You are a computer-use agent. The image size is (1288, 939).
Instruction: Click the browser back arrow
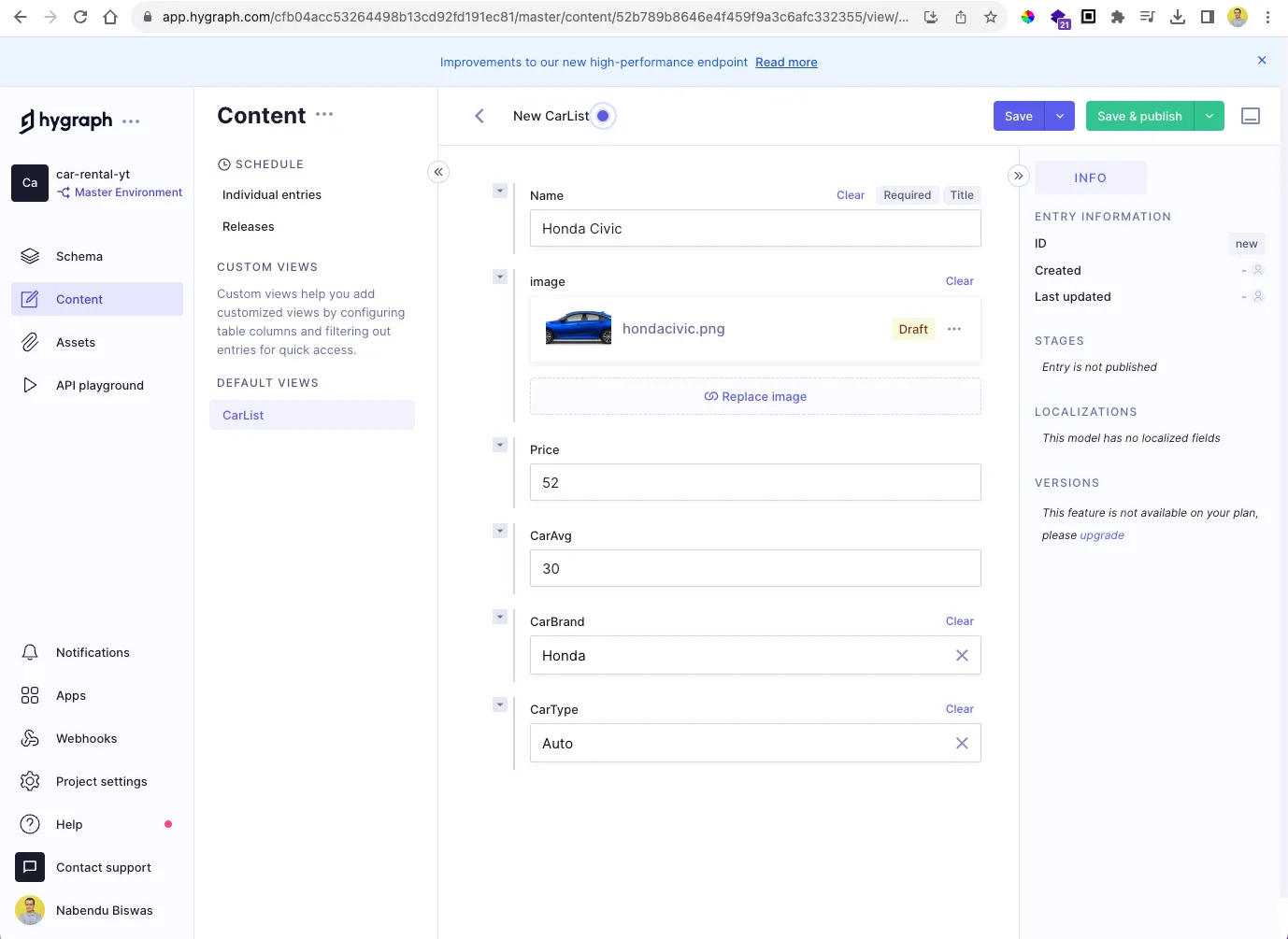pyautogui.click(x=21, y=17)
